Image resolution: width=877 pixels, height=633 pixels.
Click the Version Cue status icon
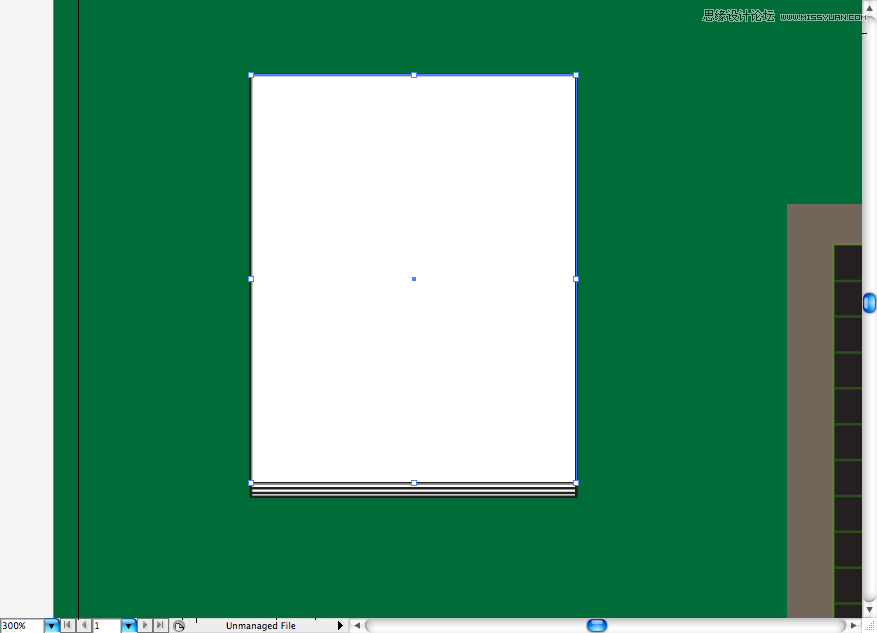179,626
